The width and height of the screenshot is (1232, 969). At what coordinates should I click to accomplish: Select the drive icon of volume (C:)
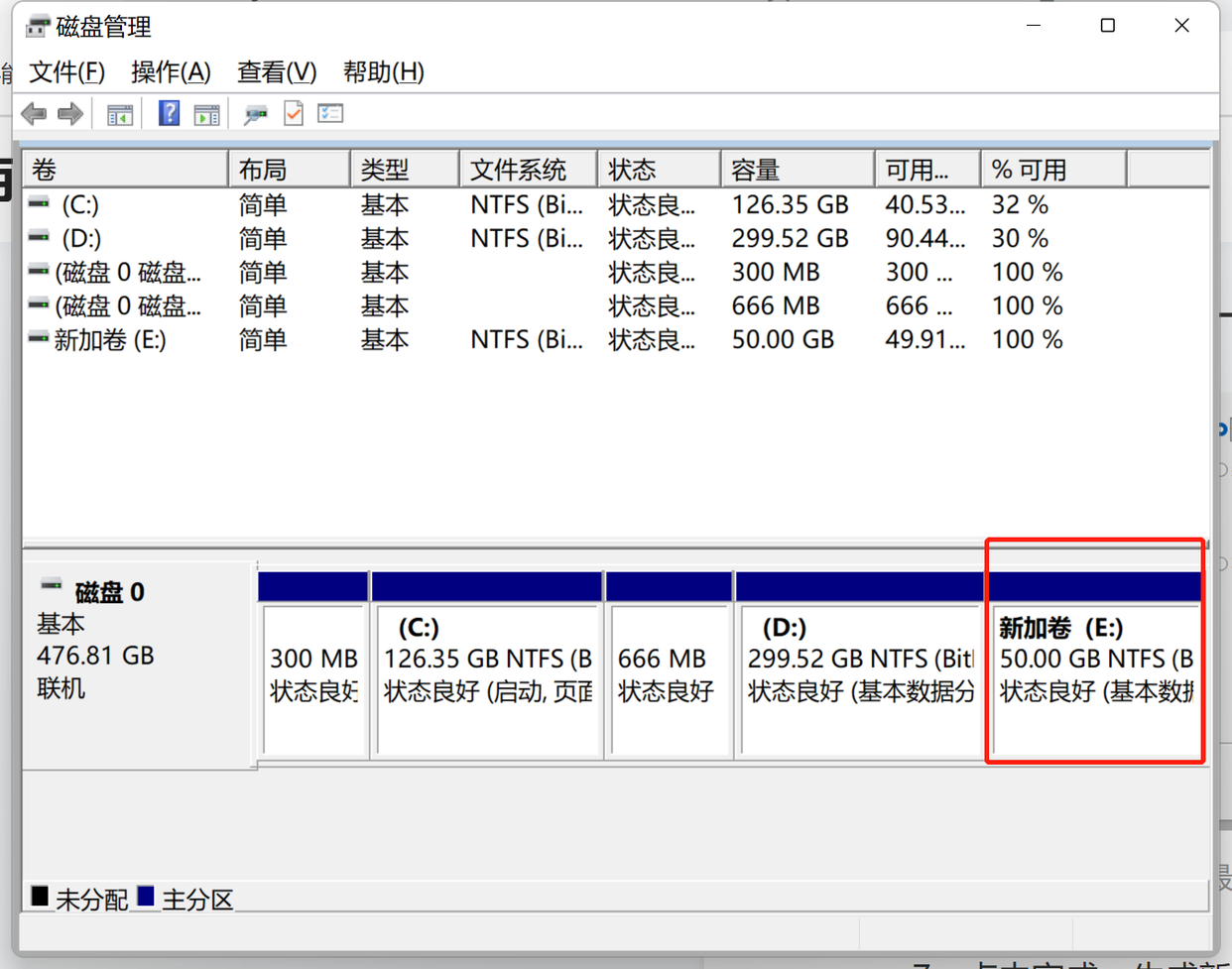coord(39,203)
